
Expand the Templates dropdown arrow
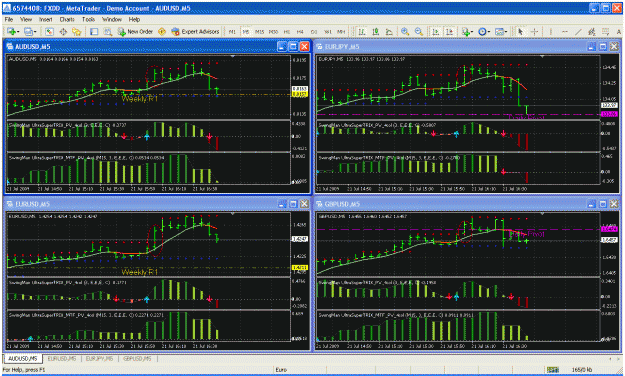pos(506,31)
